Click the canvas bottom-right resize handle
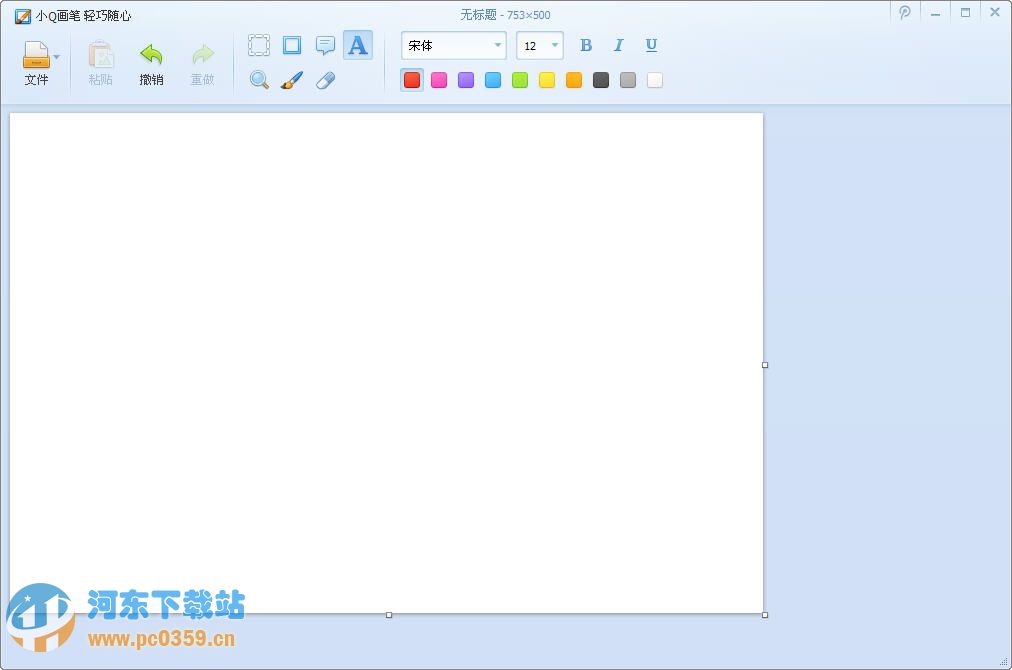Viewport: 1012px width, 670px height. (765, 615)
